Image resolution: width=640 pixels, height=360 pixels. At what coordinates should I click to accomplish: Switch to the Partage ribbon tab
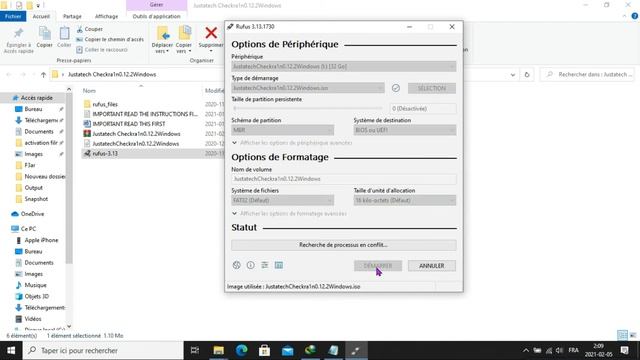click(72, 16)
